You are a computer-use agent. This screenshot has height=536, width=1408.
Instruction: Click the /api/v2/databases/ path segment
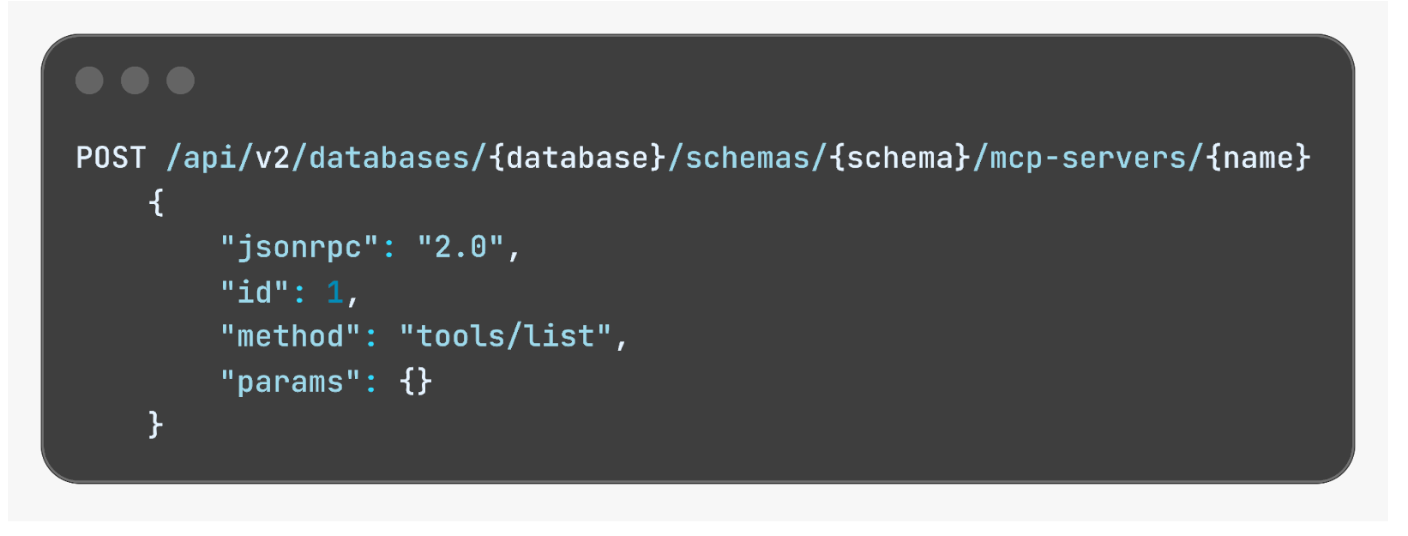[x=329, y=158]
